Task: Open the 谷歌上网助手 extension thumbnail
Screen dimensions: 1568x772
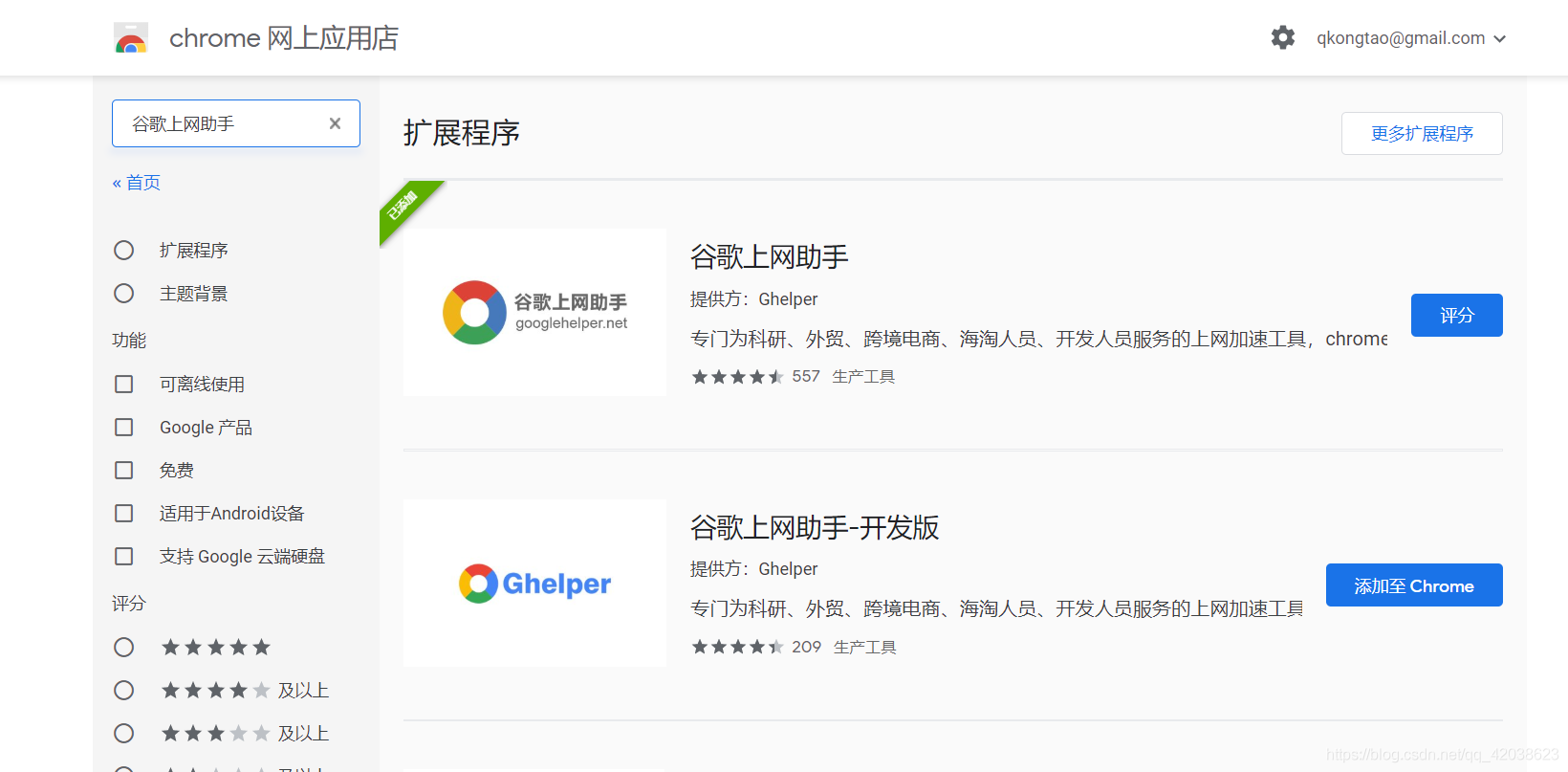Action: (534, 313)
